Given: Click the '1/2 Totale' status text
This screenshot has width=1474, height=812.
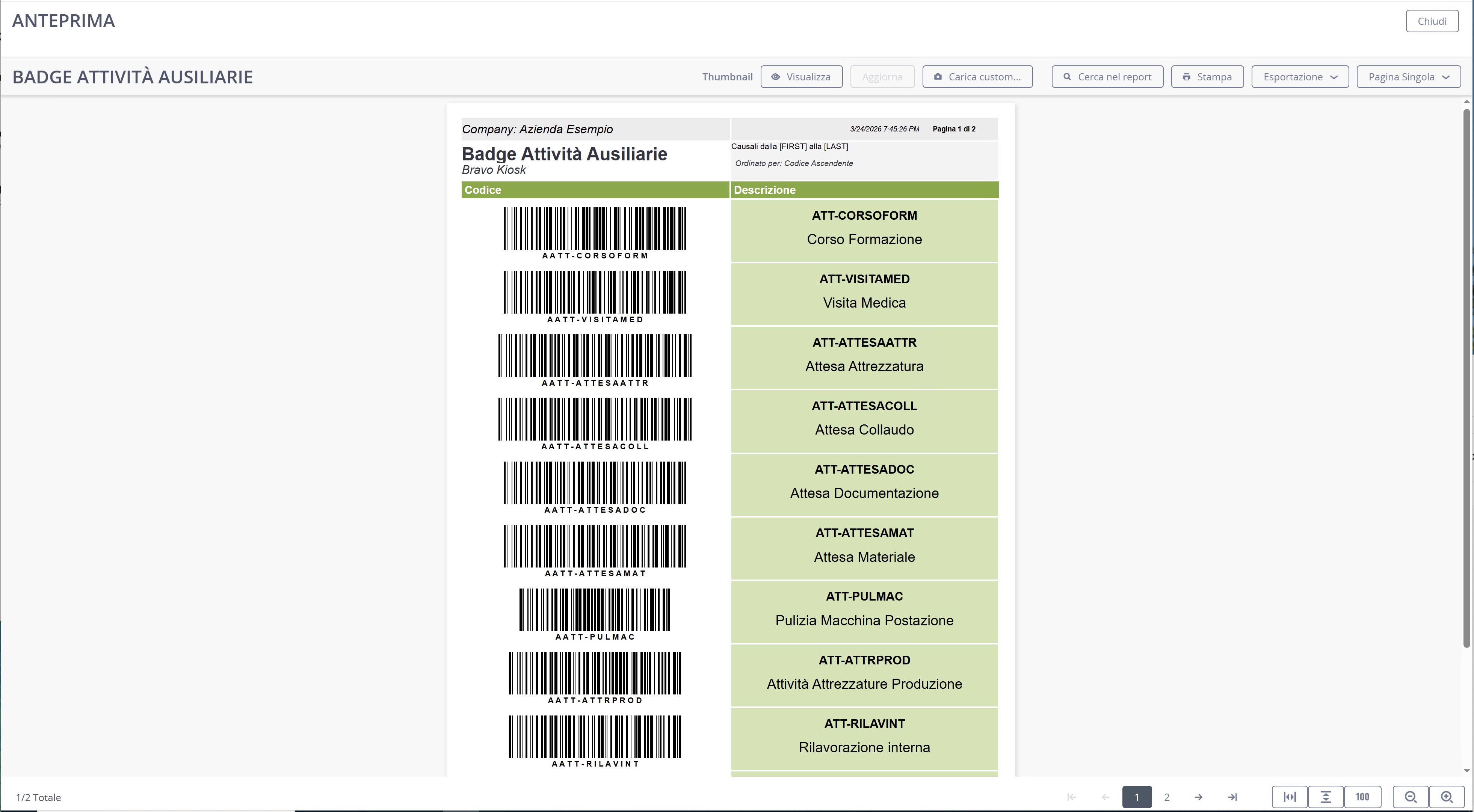Looking at the screenshot, I should point(38,797).
